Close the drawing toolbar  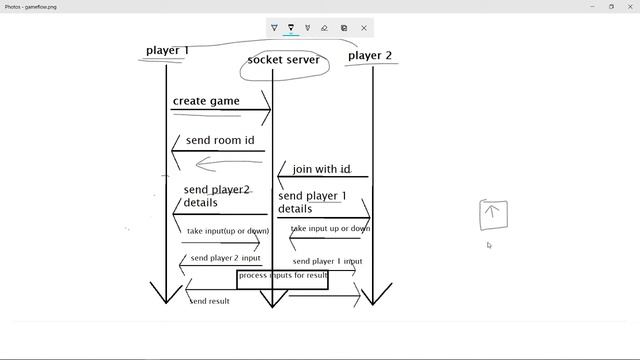[364, 28]
